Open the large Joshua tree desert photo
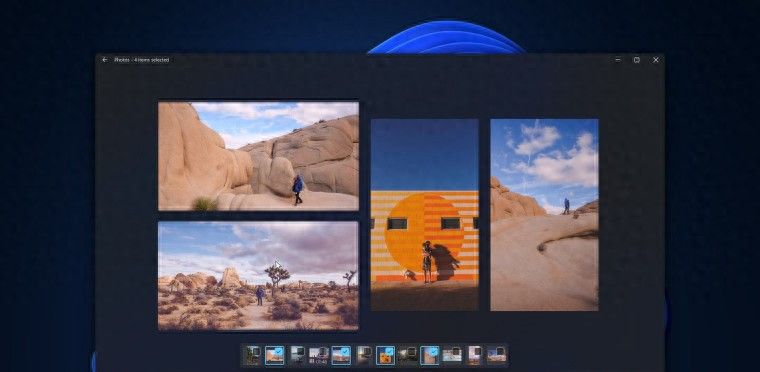 click(258, 276)
